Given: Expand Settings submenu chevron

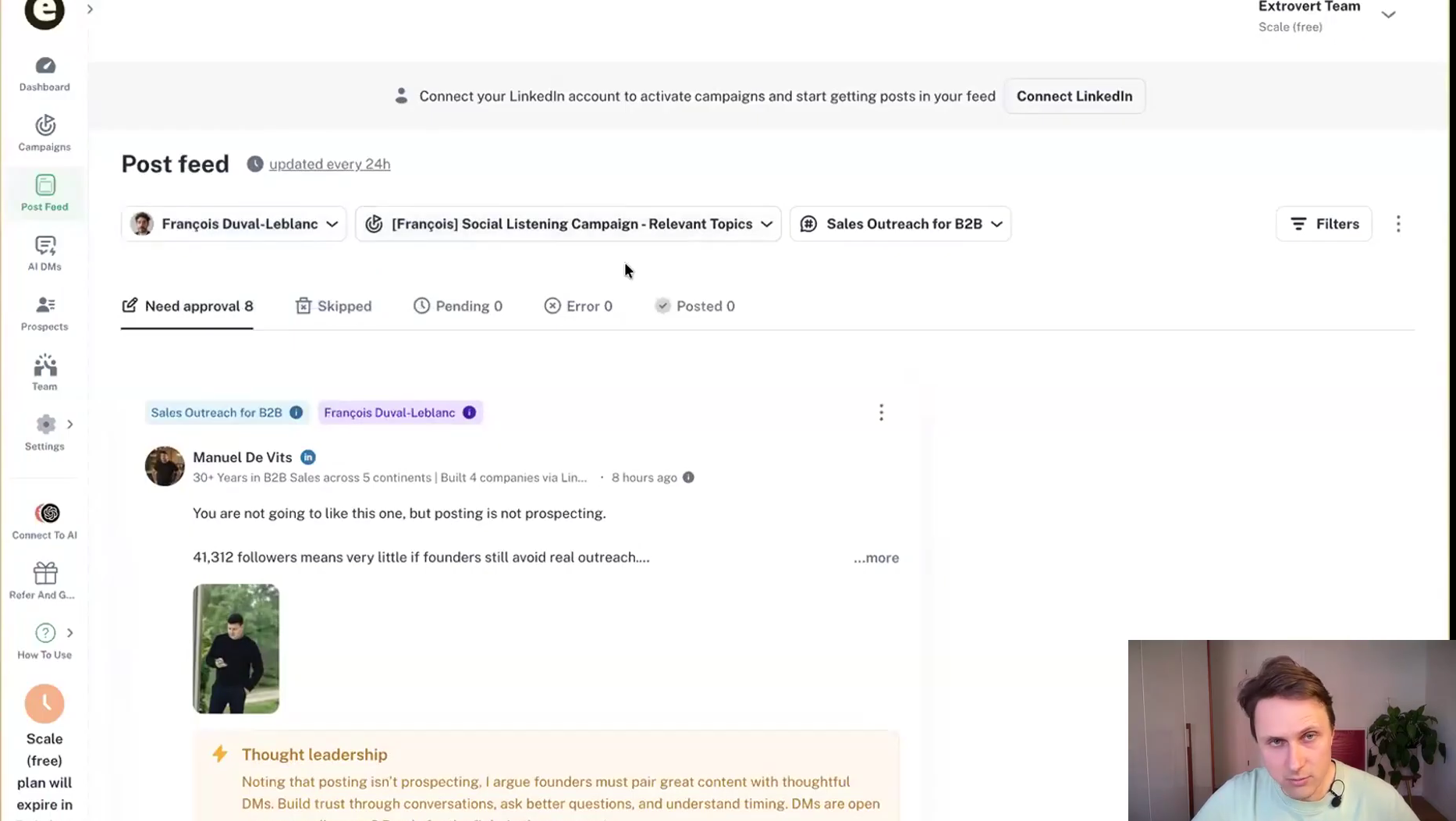Looking at the screenshot, I should point(70,425).
